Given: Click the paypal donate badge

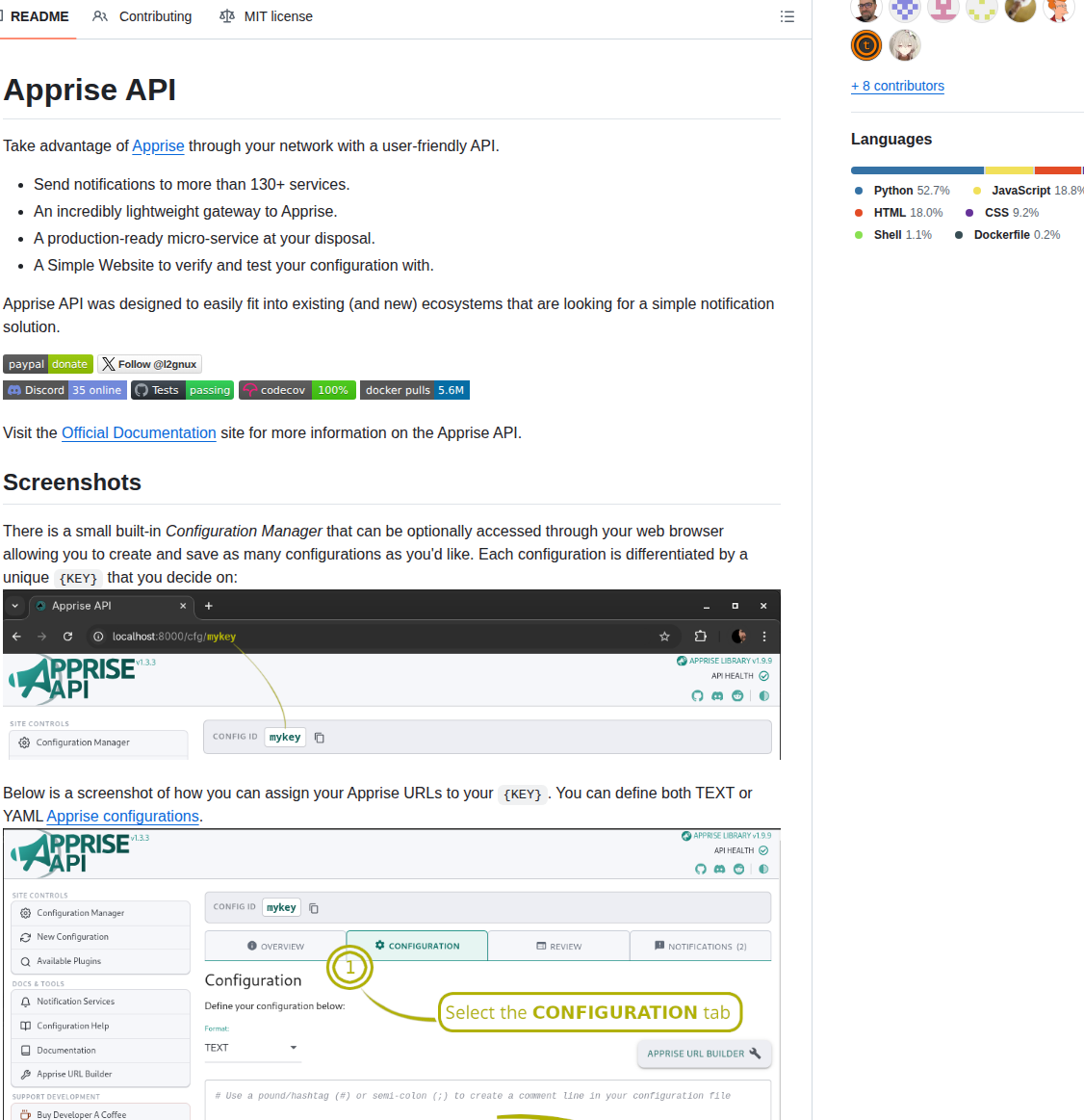Looking at the screenshot, I should coord(48,364).
